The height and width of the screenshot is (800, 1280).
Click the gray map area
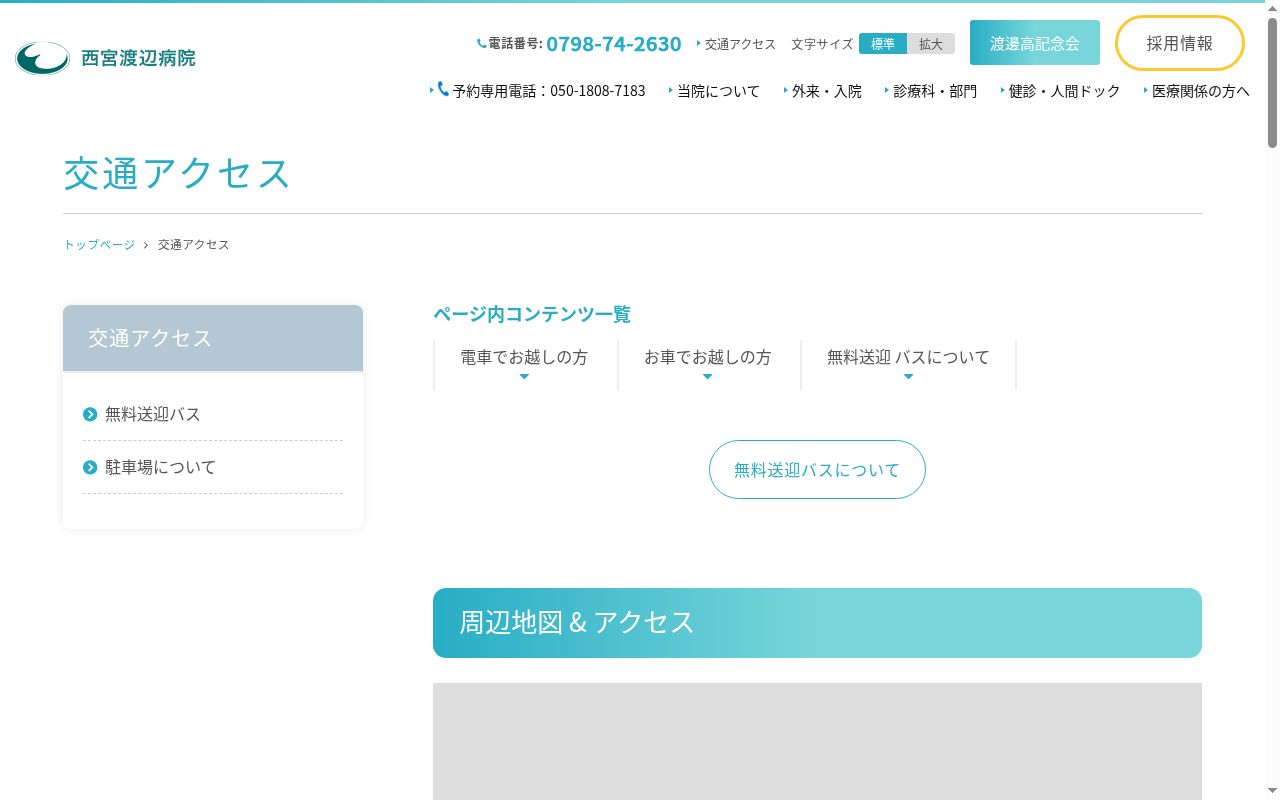point(817,741)
